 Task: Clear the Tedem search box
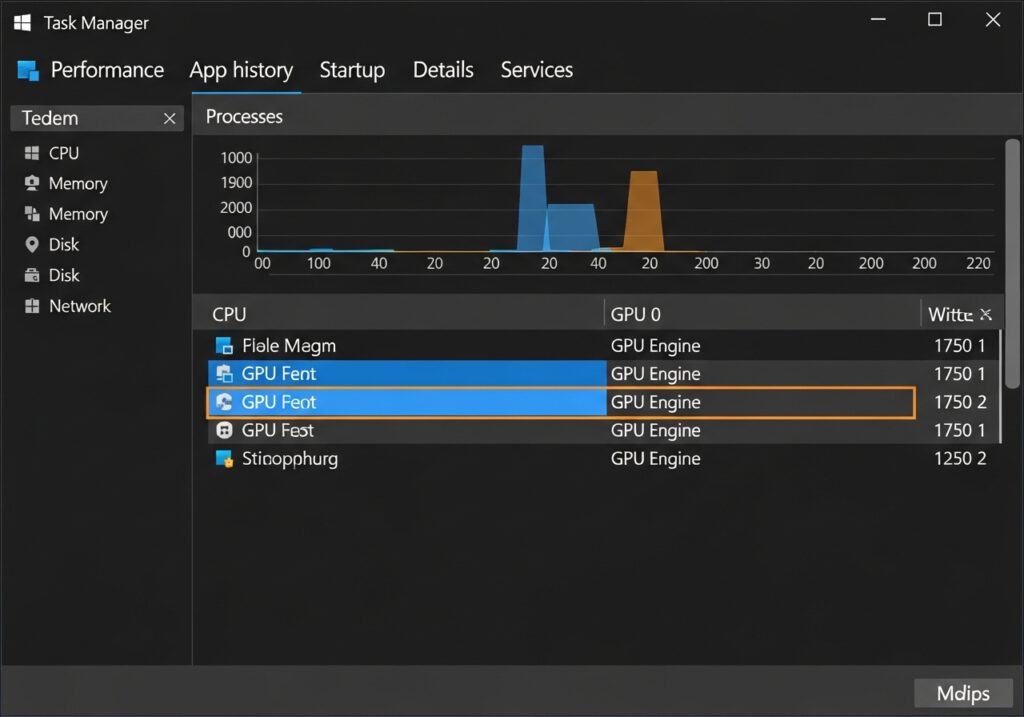(x=169, y=118)
